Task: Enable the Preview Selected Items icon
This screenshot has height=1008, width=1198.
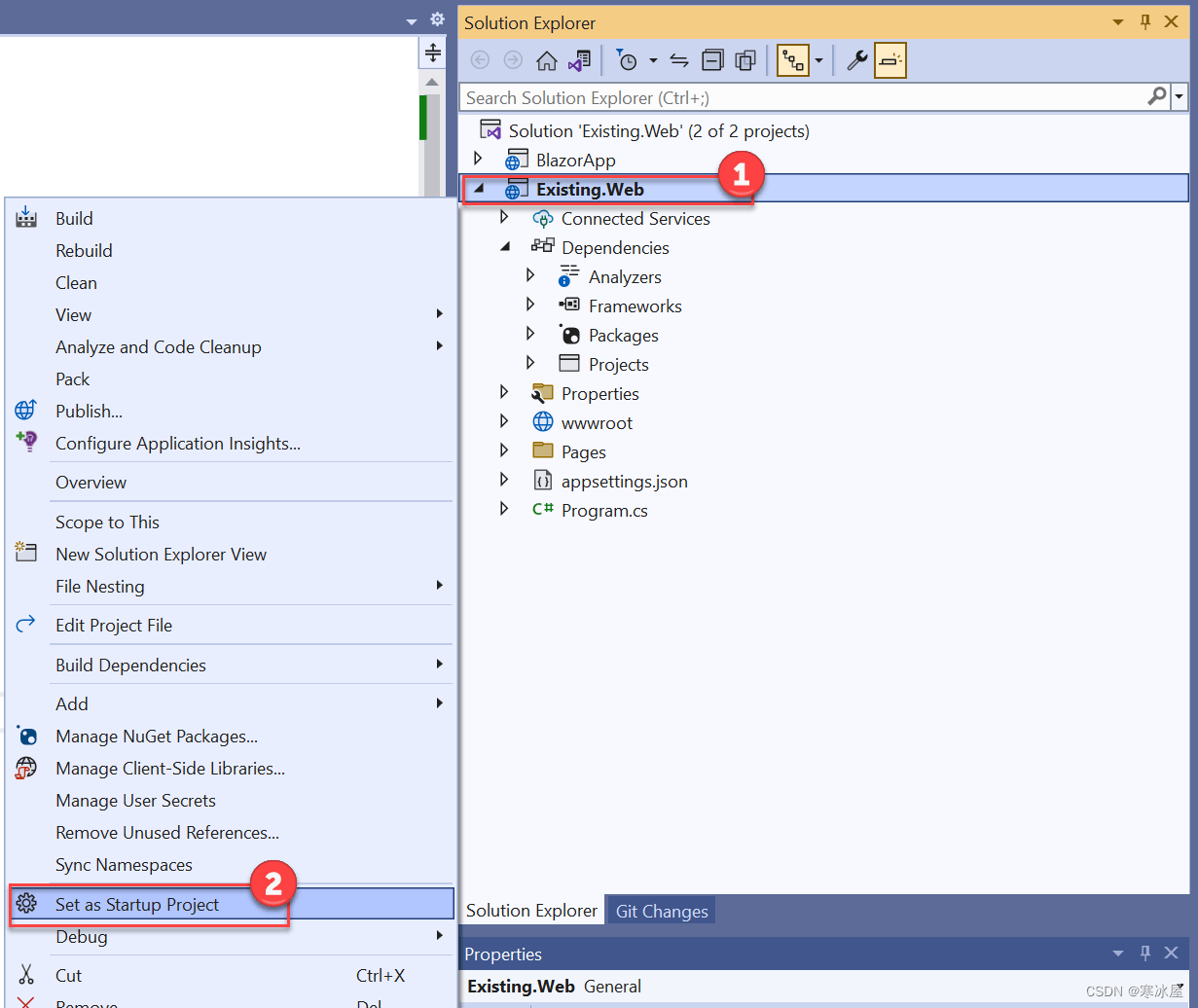Action: click(890, 60)
